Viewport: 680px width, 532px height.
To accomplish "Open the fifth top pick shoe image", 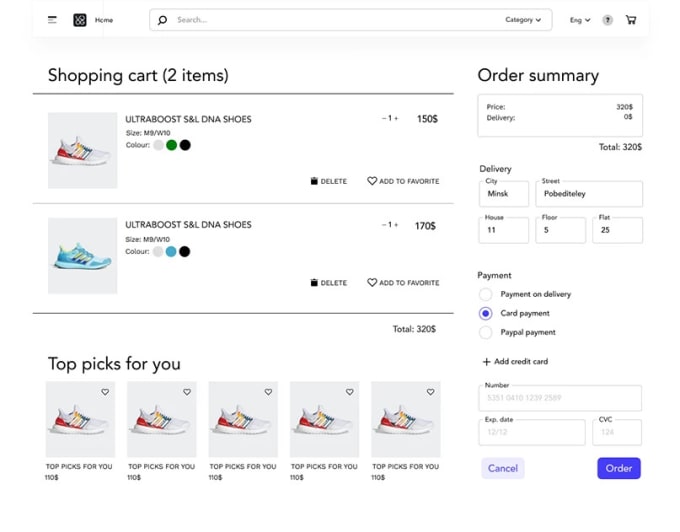I will pos(406,419).
